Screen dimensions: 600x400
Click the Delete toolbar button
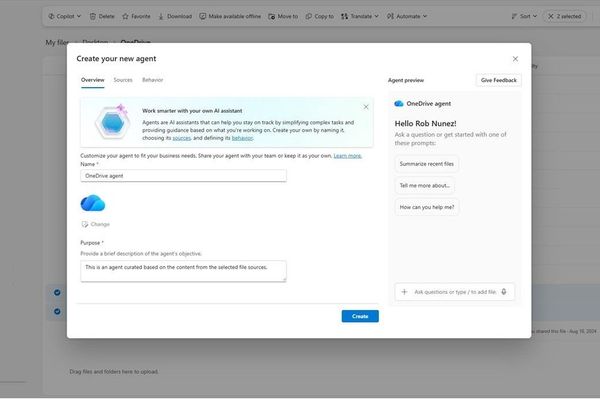(x=102, y=16)
